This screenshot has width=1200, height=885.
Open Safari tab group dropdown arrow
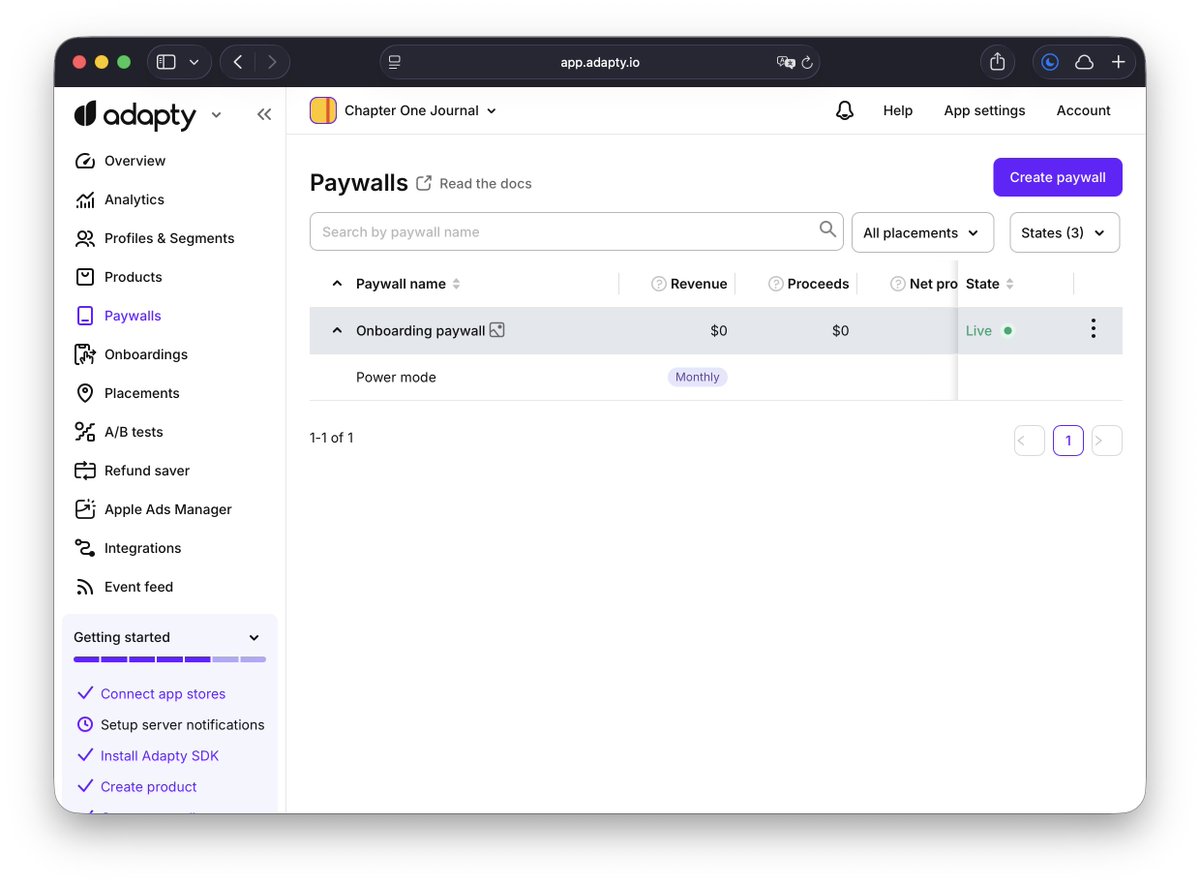[194, 62]
